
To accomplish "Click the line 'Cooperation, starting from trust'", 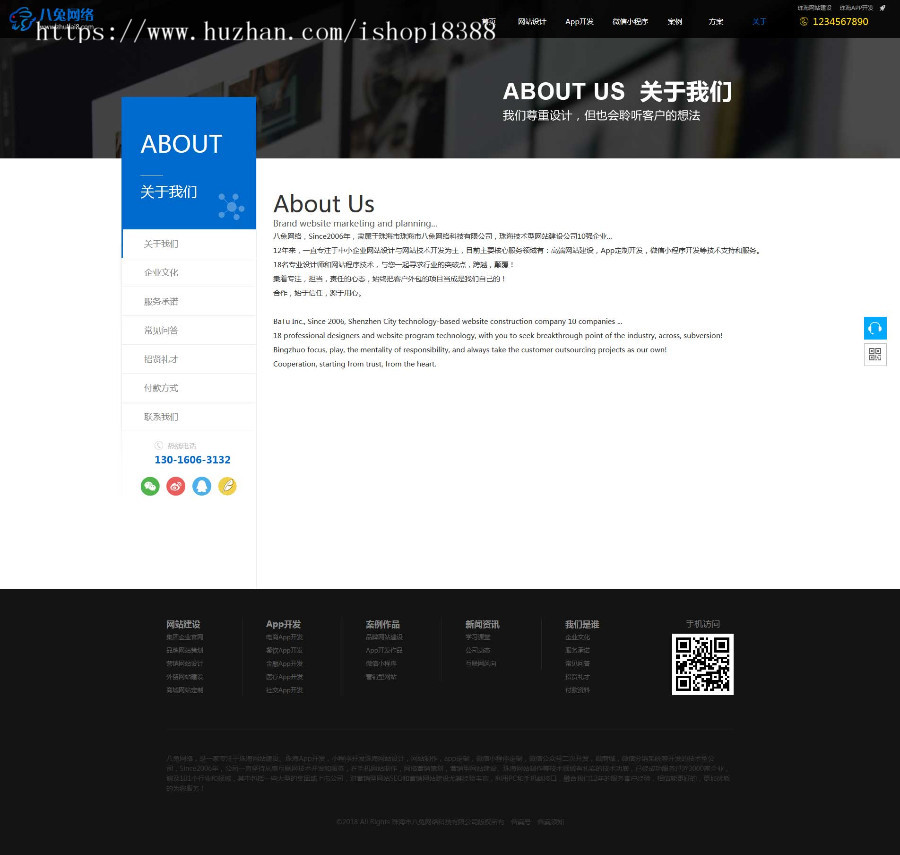I will coord(355,364).
